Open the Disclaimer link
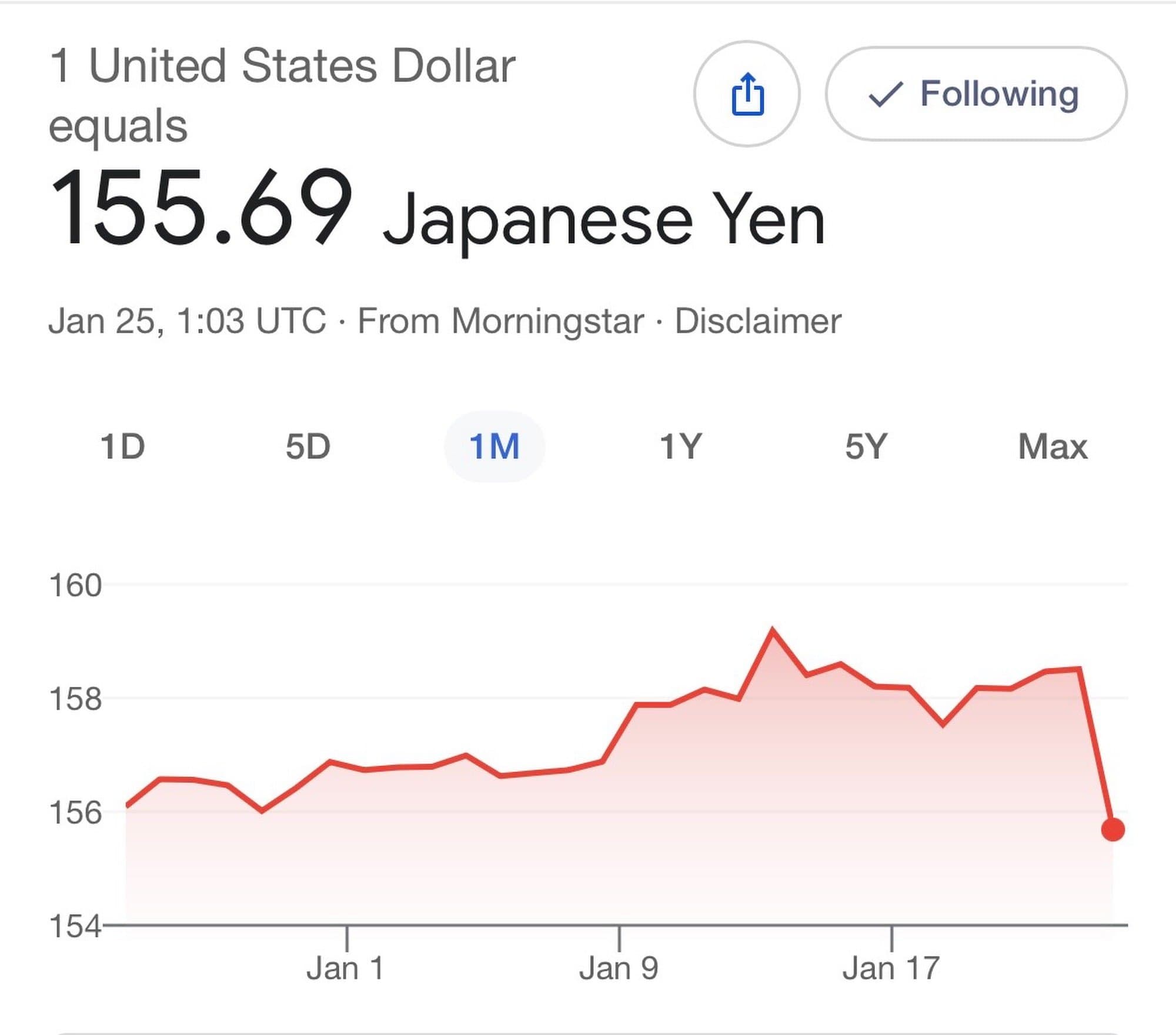 (758, 321)
